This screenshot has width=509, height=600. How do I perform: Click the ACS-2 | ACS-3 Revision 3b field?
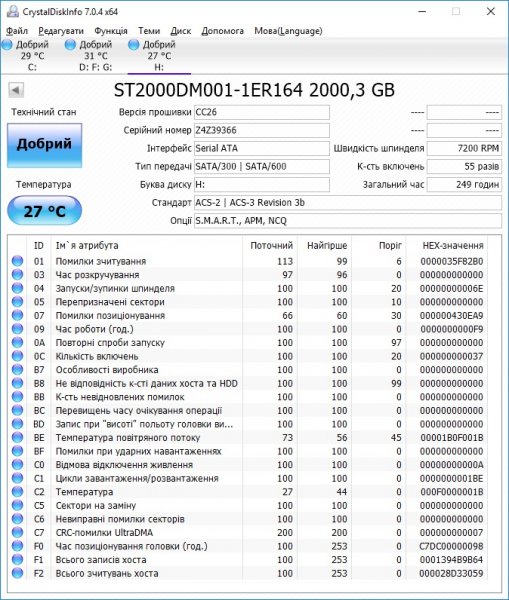point(348,203)
